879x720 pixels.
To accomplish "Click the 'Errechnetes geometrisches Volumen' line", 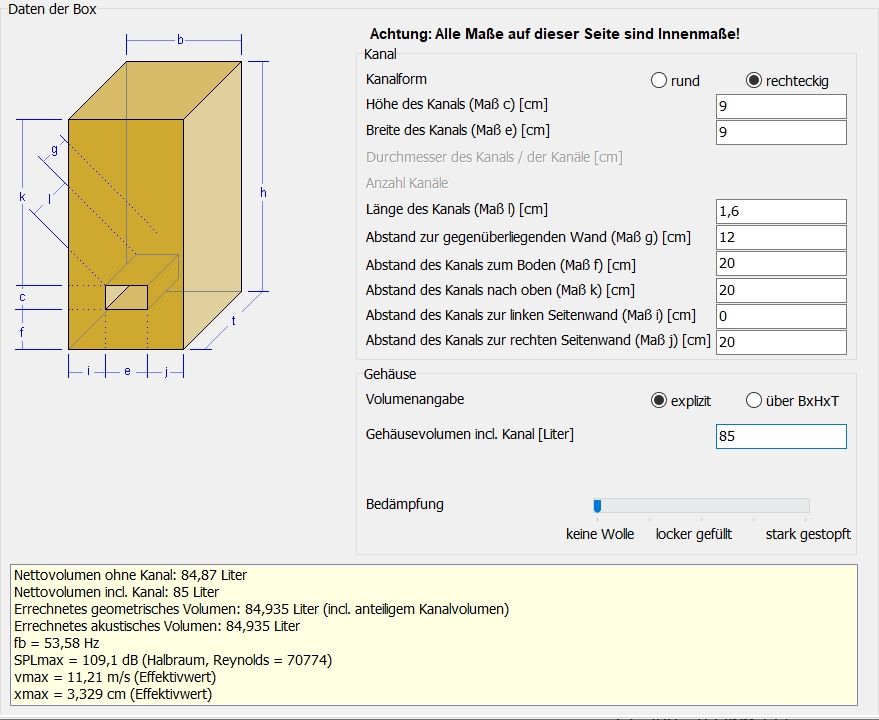I will point(261,609).
